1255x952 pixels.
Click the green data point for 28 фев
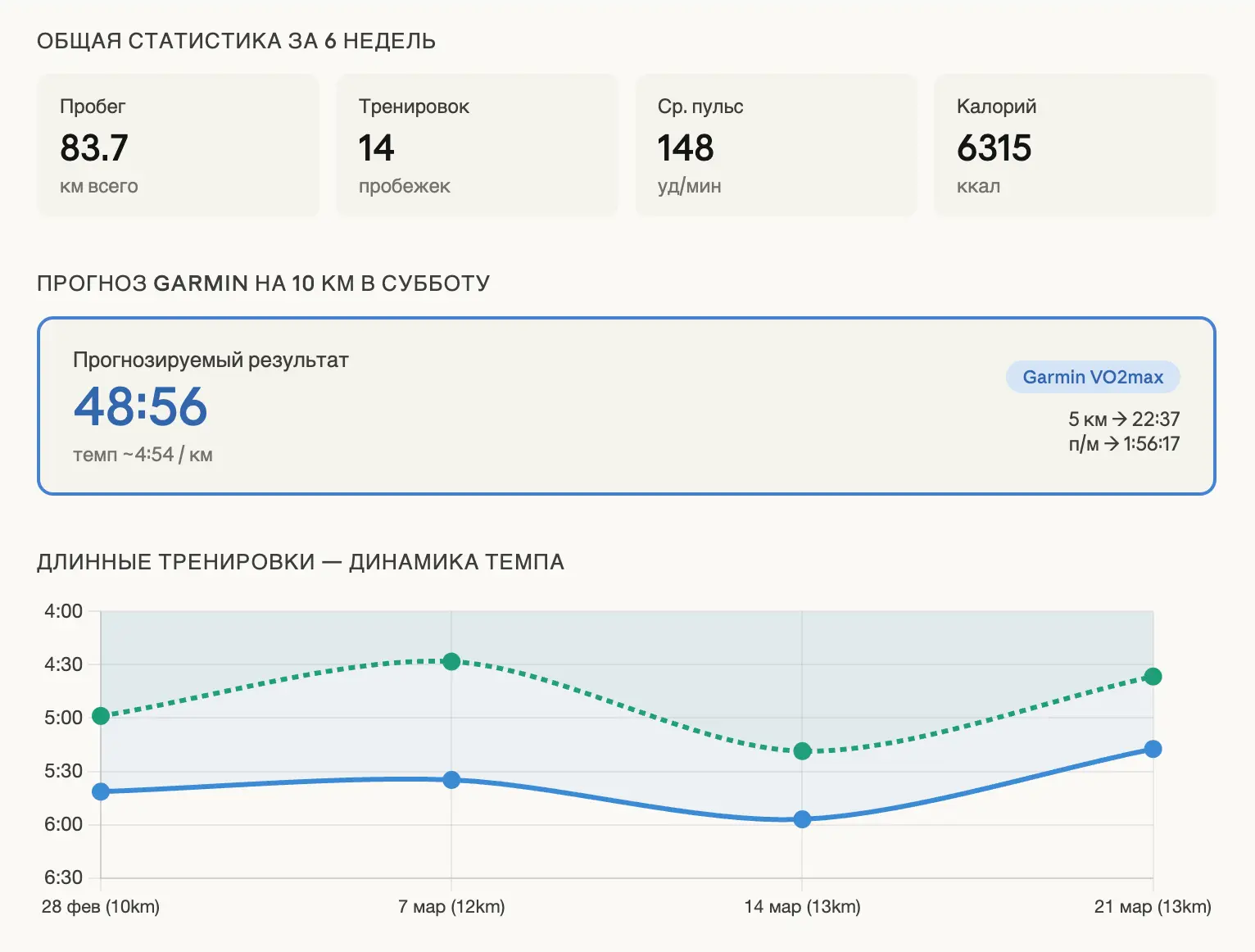tap(101, 716)
